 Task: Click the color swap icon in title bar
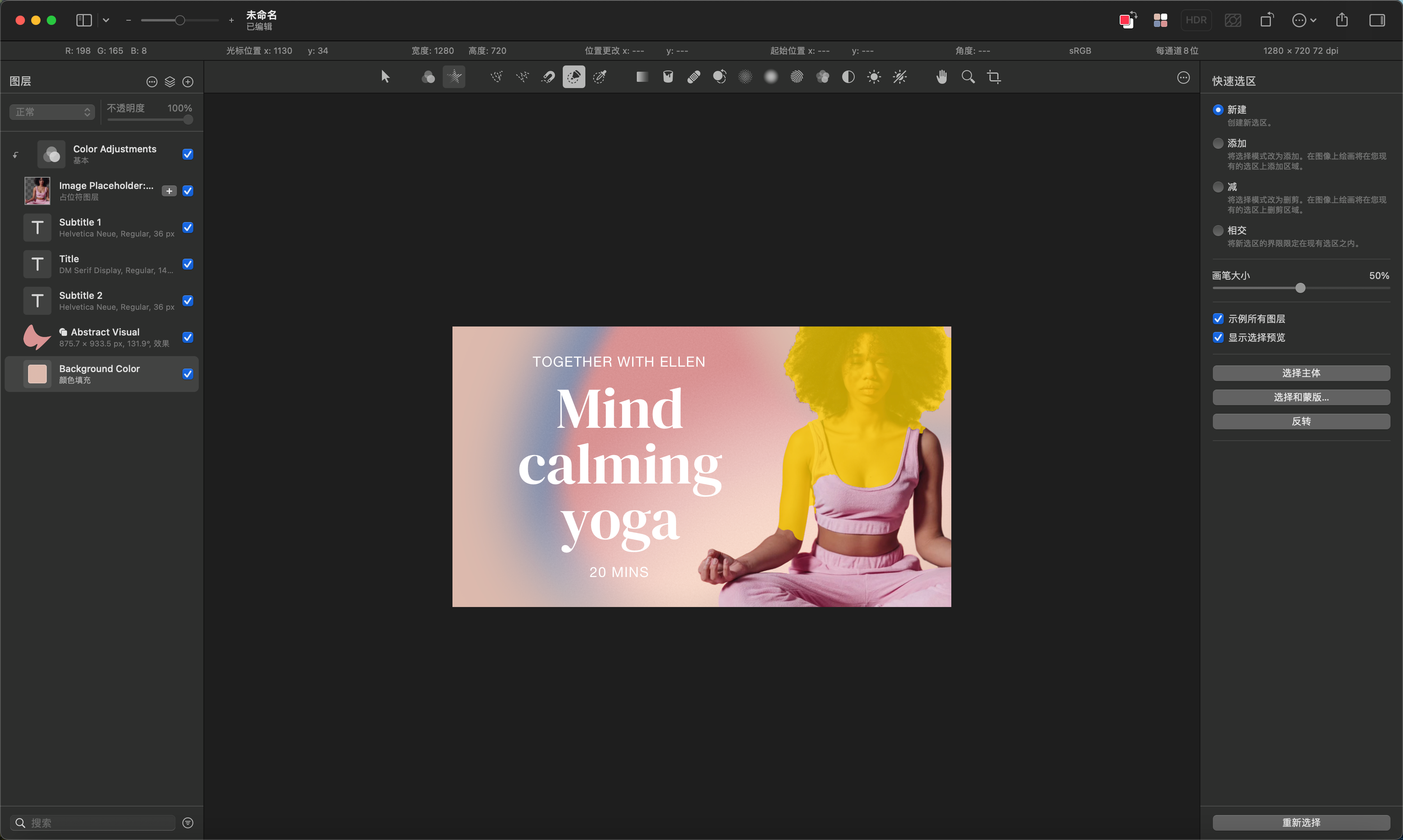point(1128,20)
